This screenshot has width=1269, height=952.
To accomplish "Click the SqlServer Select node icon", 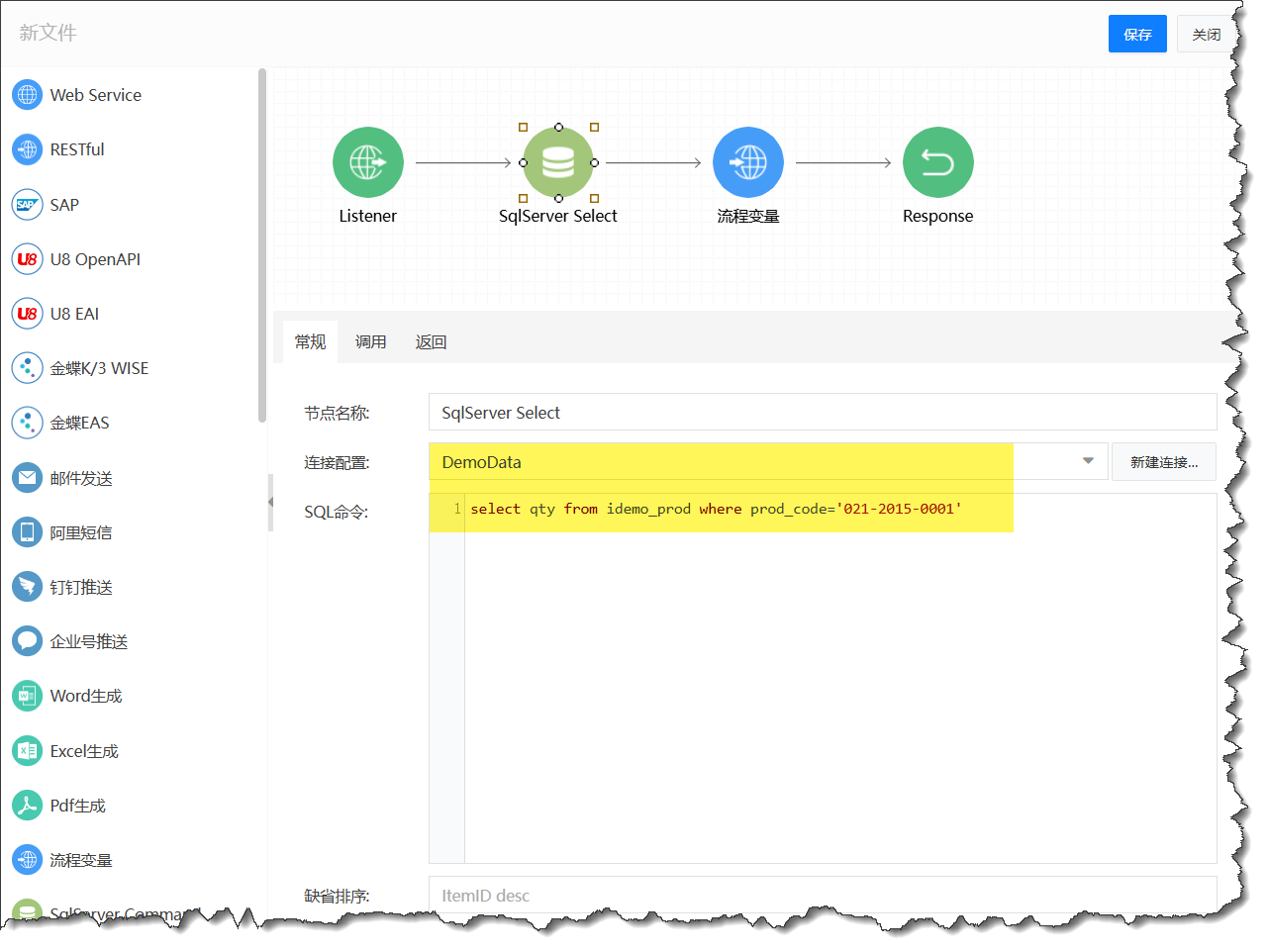I will [x=557, y=162].
